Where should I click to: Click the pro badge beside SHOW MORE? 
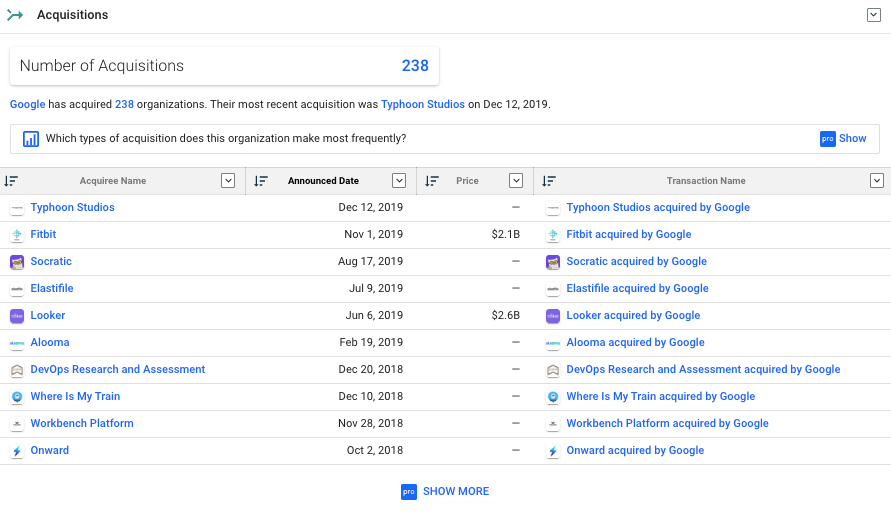tap(409, 492)
